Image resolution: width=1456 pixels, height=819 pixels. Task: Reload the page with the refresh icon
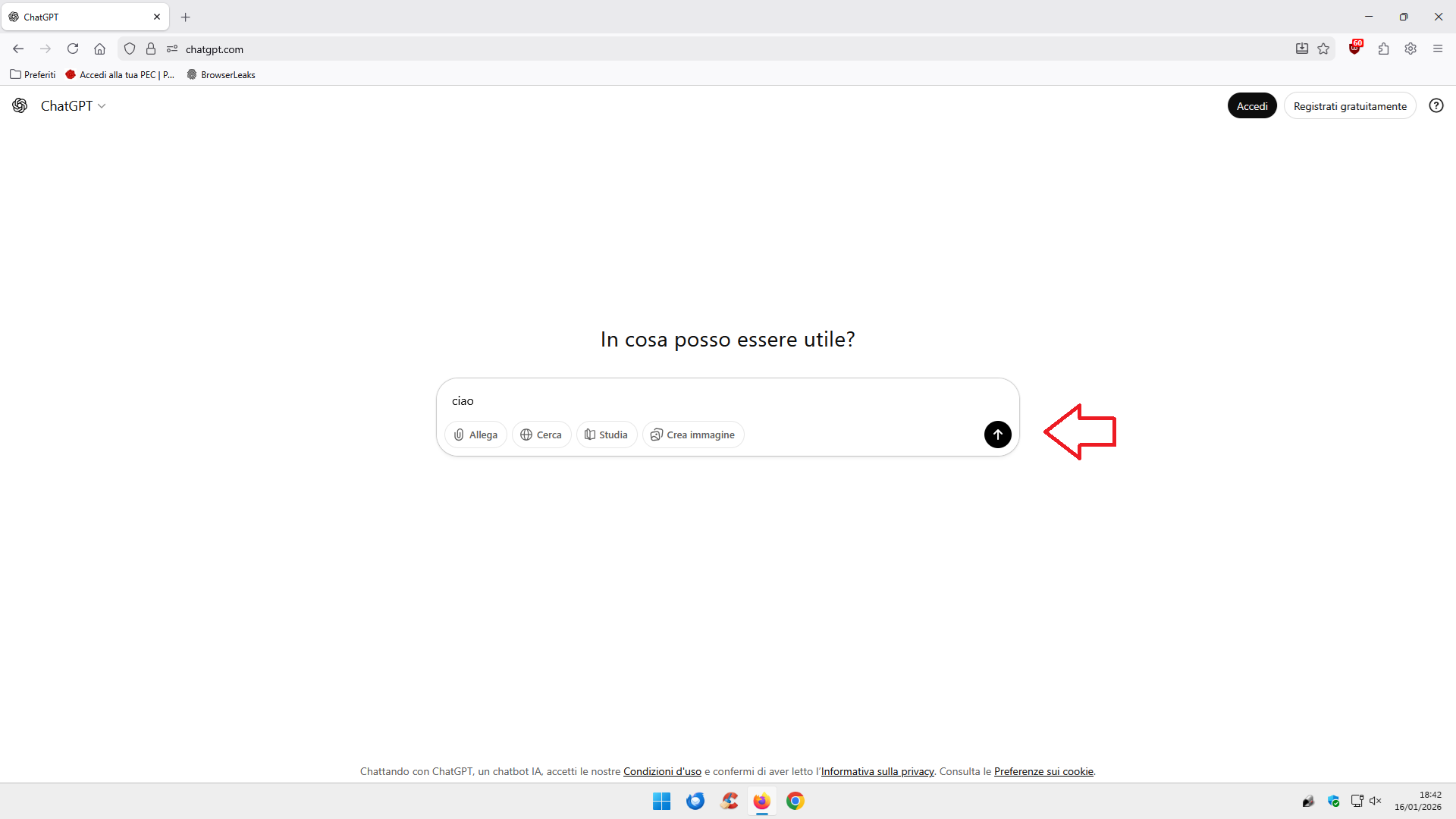click(x=73, y=49)
